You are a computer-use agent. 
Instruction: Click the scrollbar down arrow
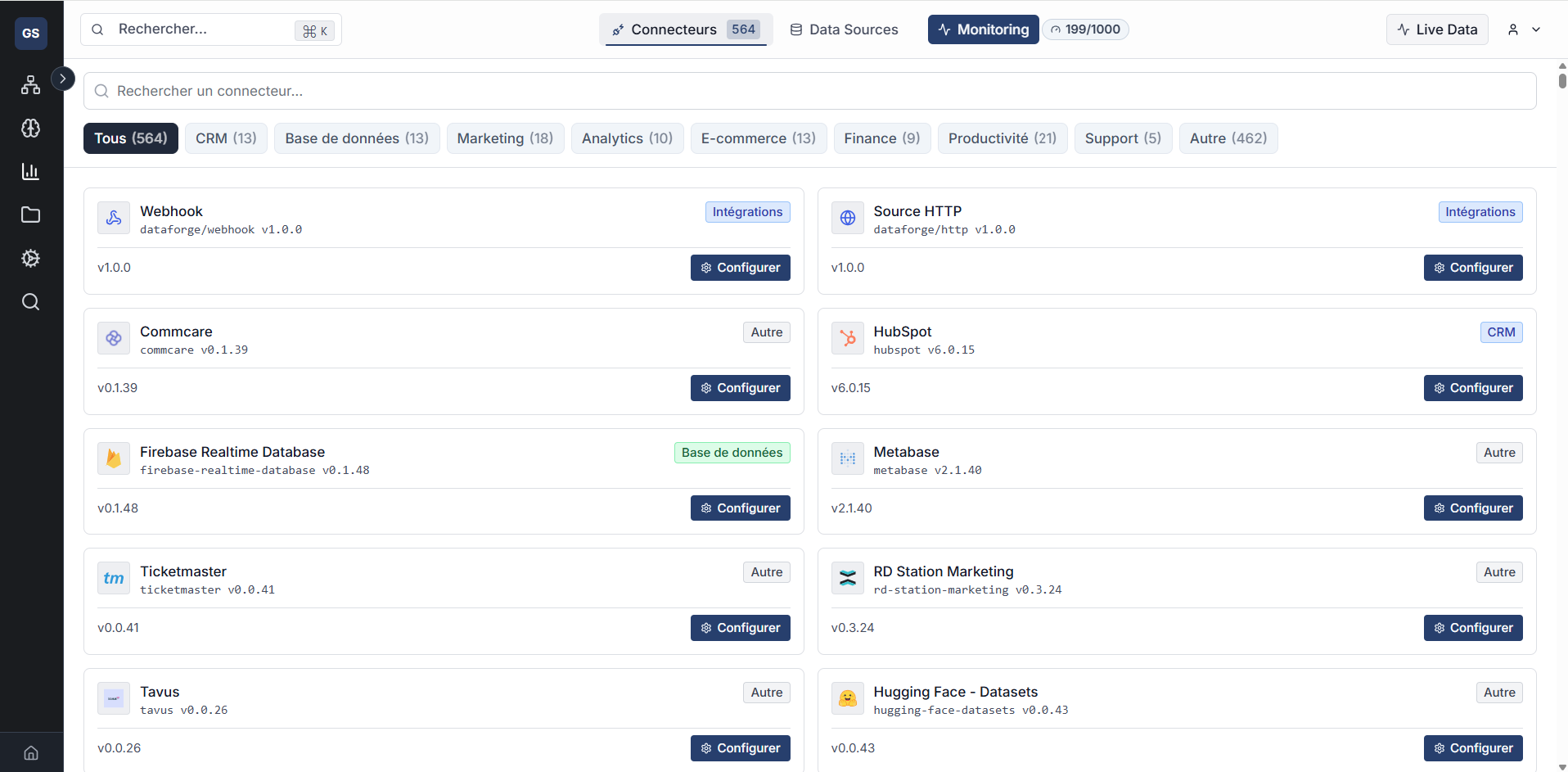pos(1562,767)
